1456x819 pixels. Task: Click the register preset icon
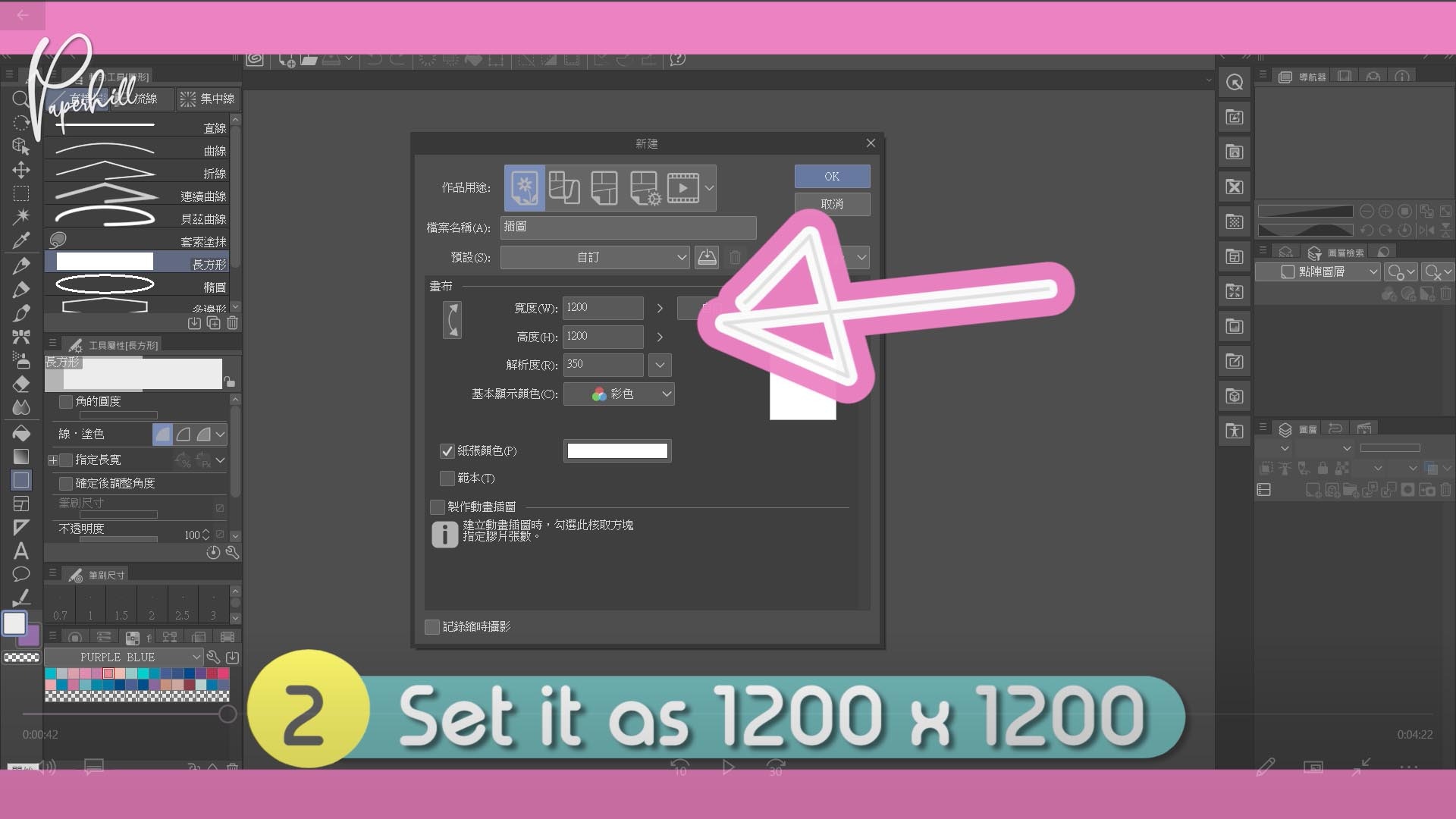[x=707, y=257]
